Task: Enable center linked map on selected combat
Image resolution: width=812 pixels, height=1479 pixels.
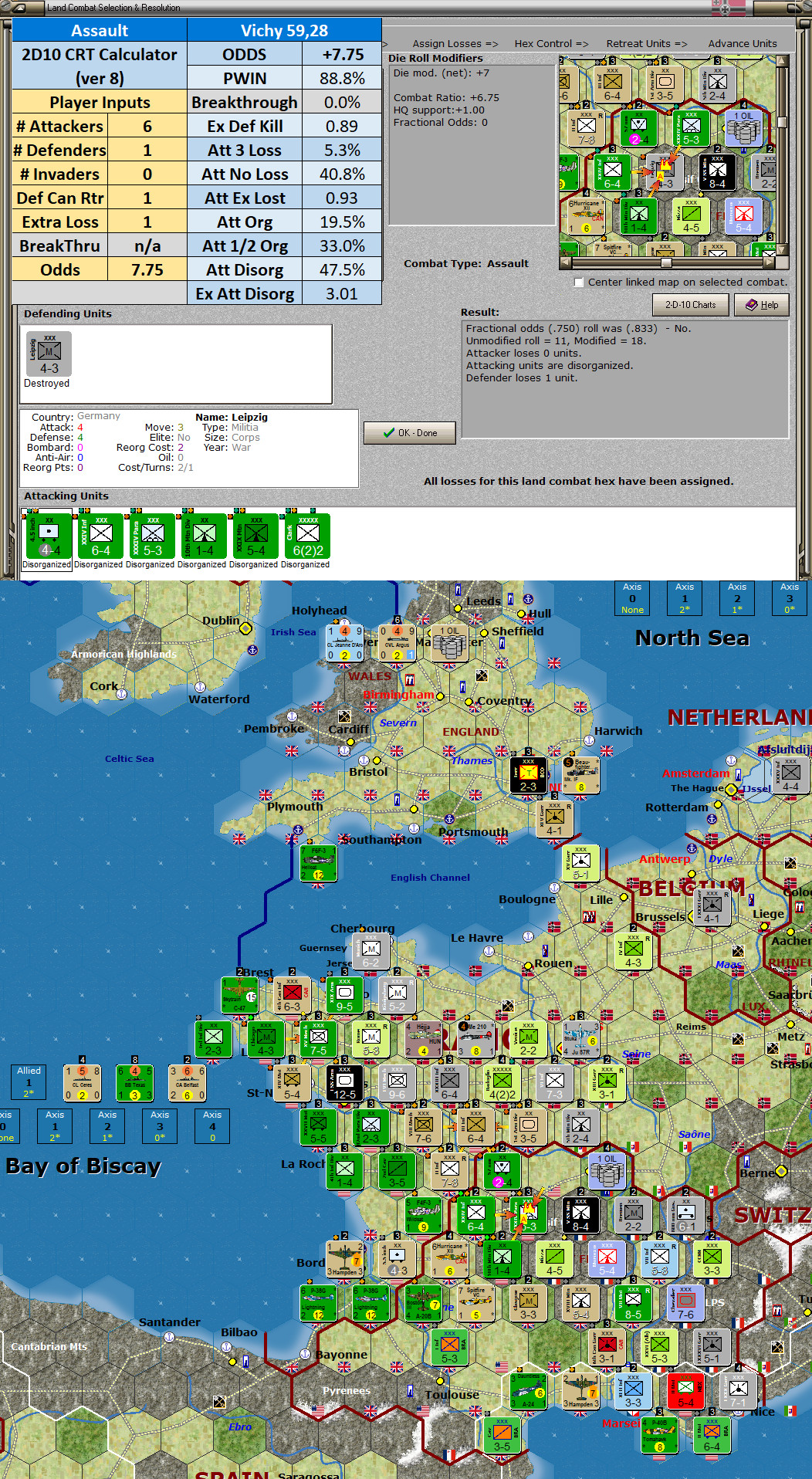Action: [579, 283]
